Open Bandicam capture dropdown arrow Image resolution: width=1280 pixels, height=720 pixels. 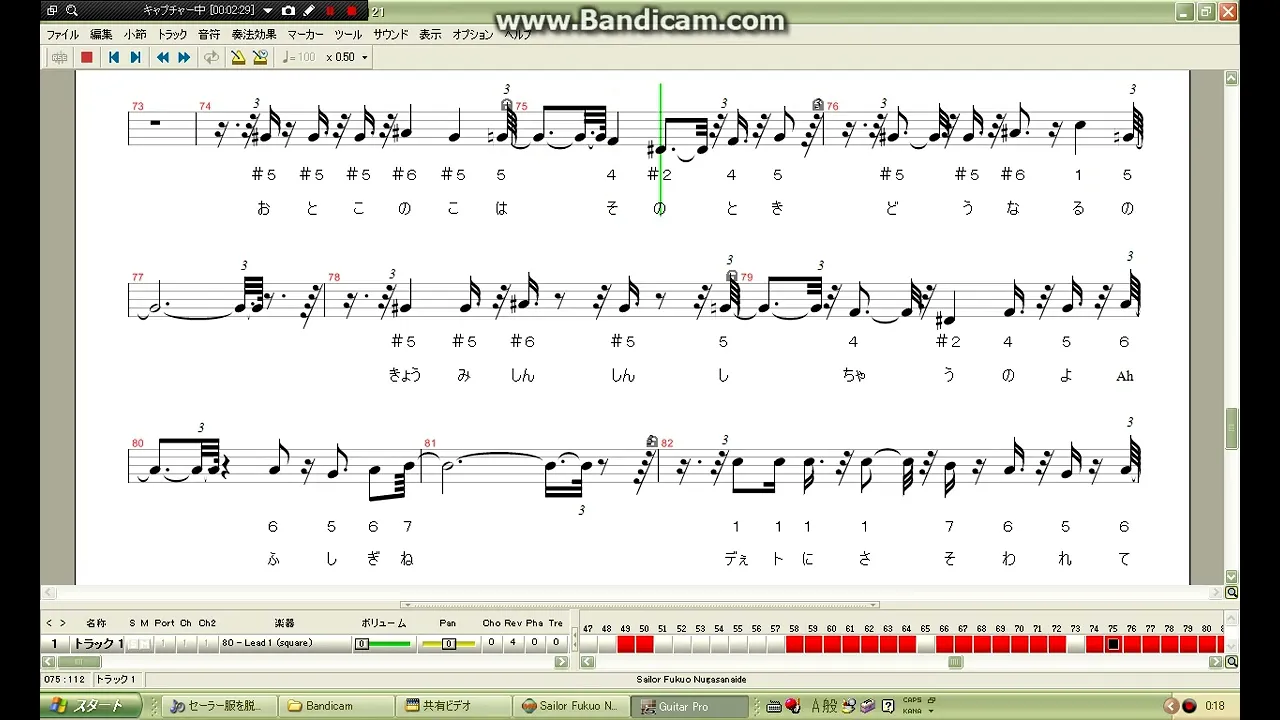(x=268, y=11)
